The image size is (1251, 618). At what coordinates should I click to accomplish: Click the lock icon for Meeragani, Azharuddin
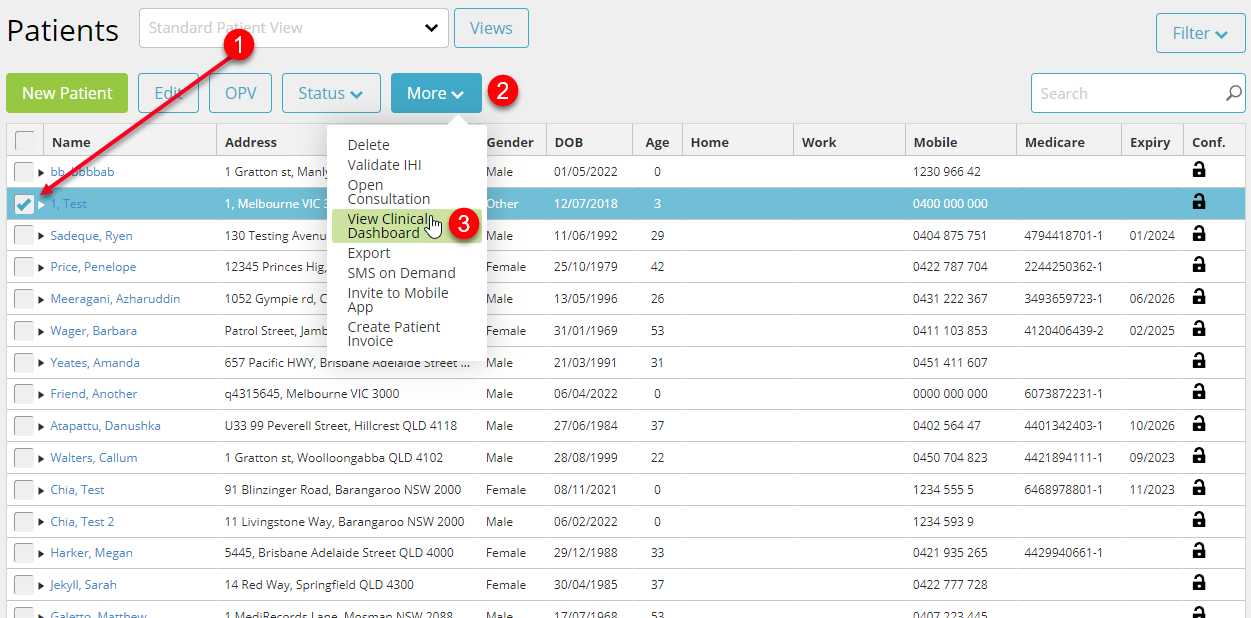(x=1199, y=297)
